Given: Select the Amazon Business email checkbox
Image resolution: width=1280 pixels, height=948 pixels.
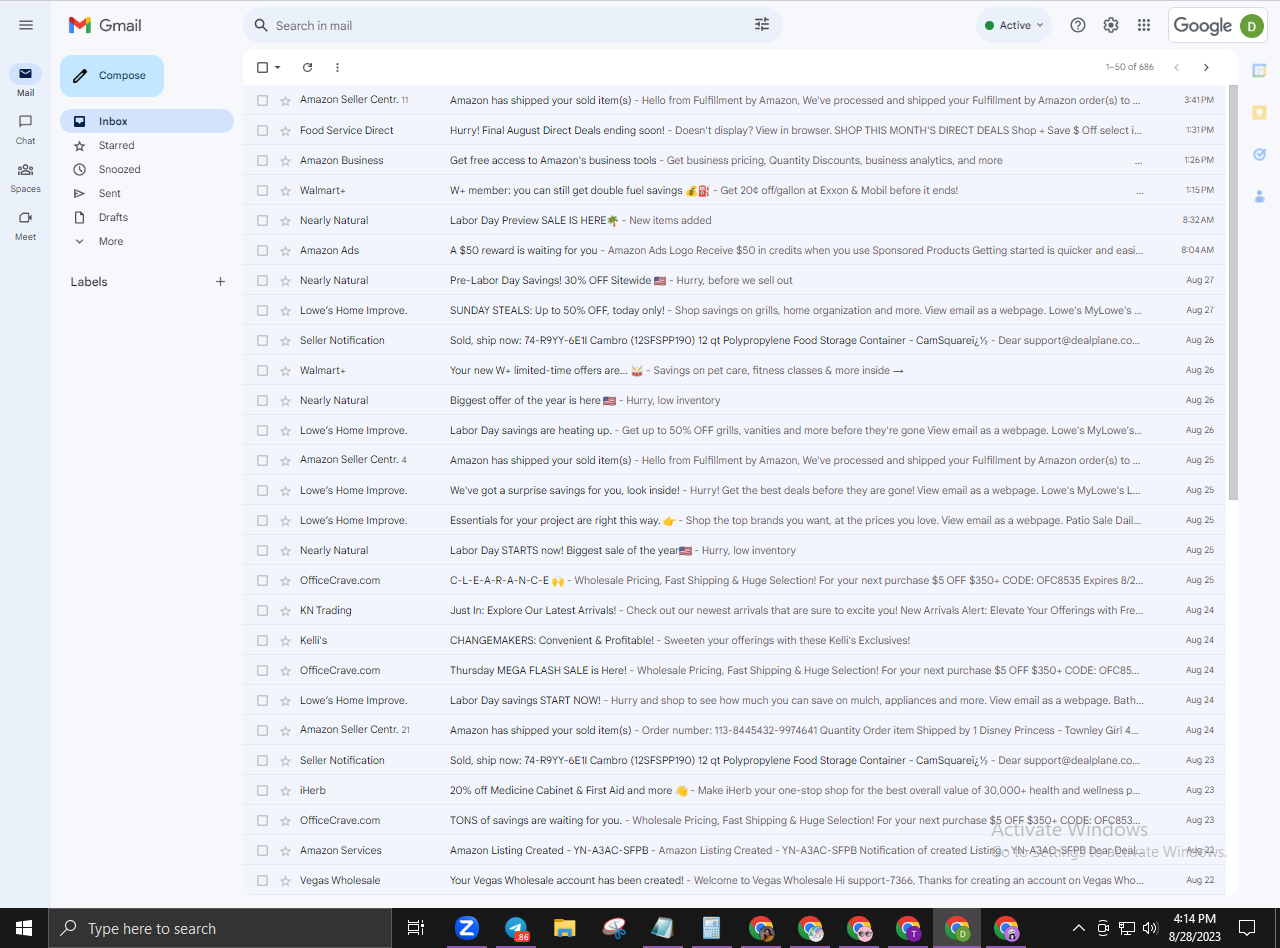Looking at the screenshot, I should pyautogui.click(x=262, y=160).
